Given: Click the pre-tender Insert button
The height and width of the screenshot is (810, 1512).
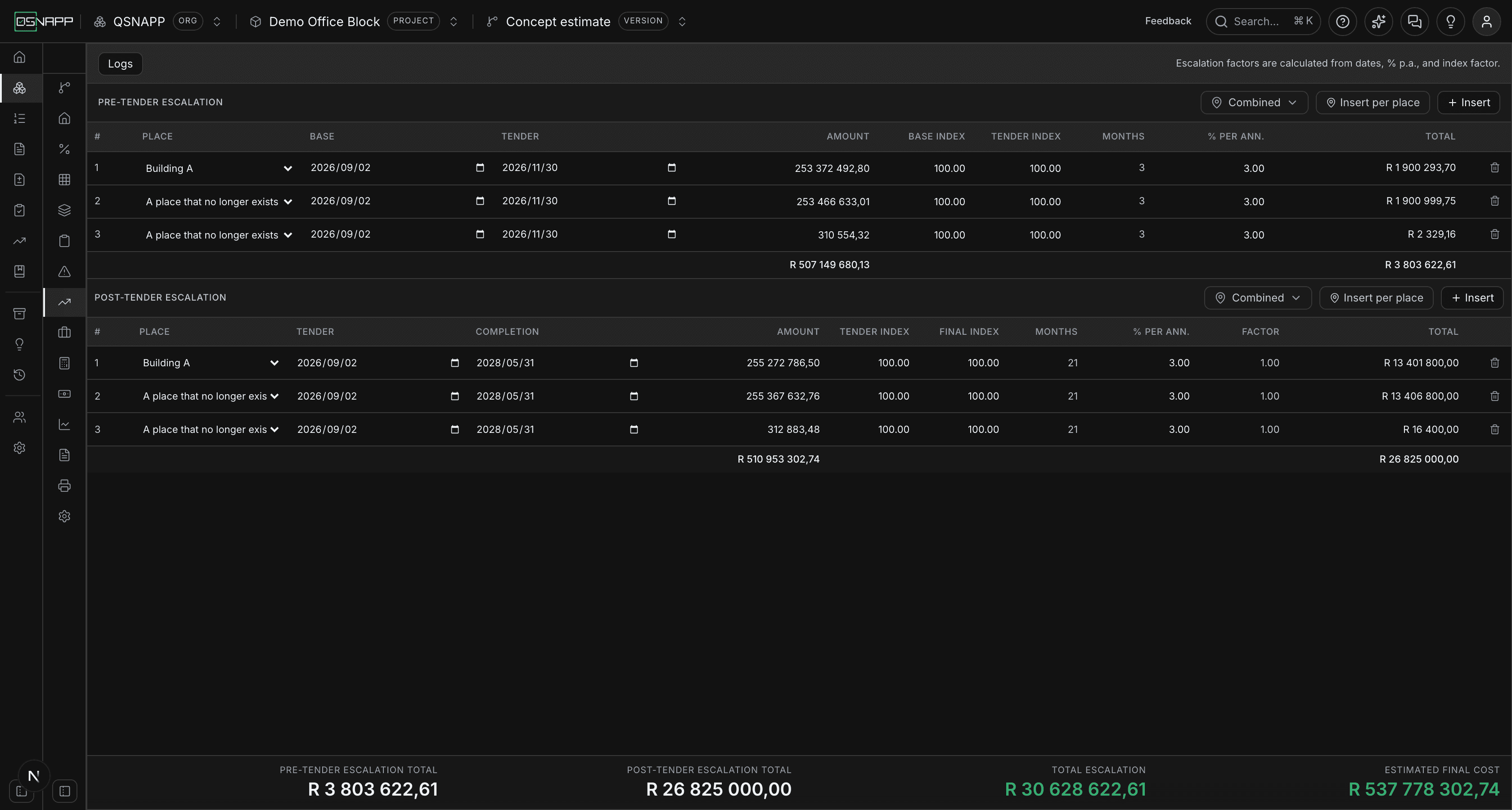Looking at the screenshot, I should [1468, 103].
